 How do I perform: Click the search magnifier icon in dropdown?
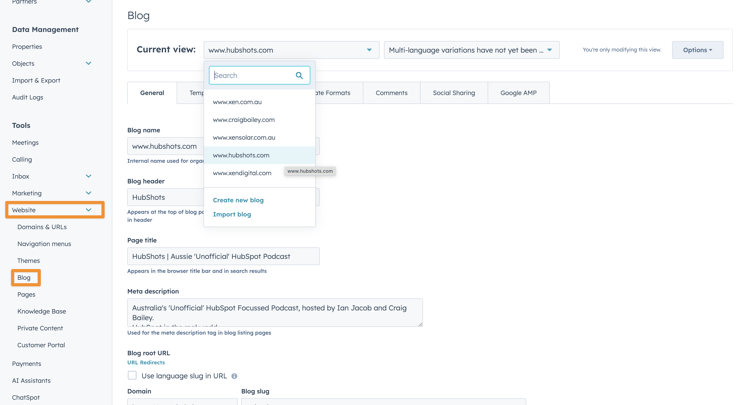(299, 76)
